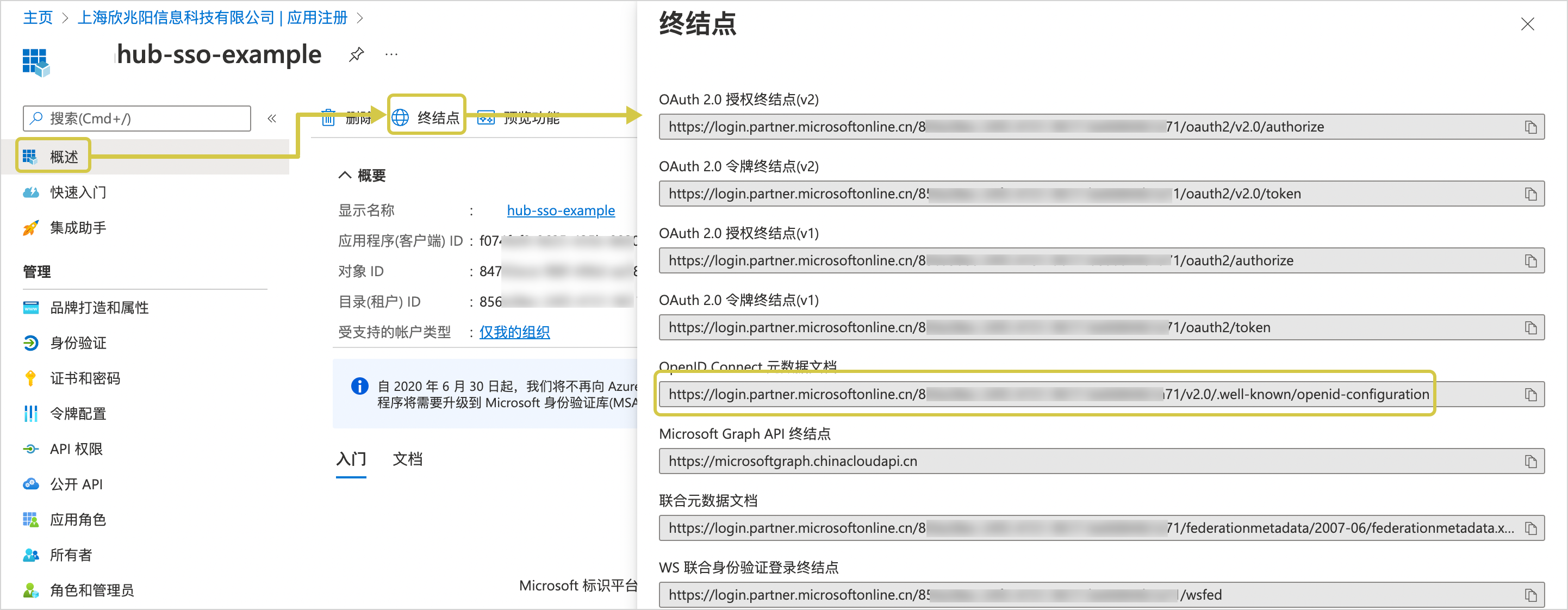
Task: Open the hub-sso-example display name link
Action: point(561,210)
